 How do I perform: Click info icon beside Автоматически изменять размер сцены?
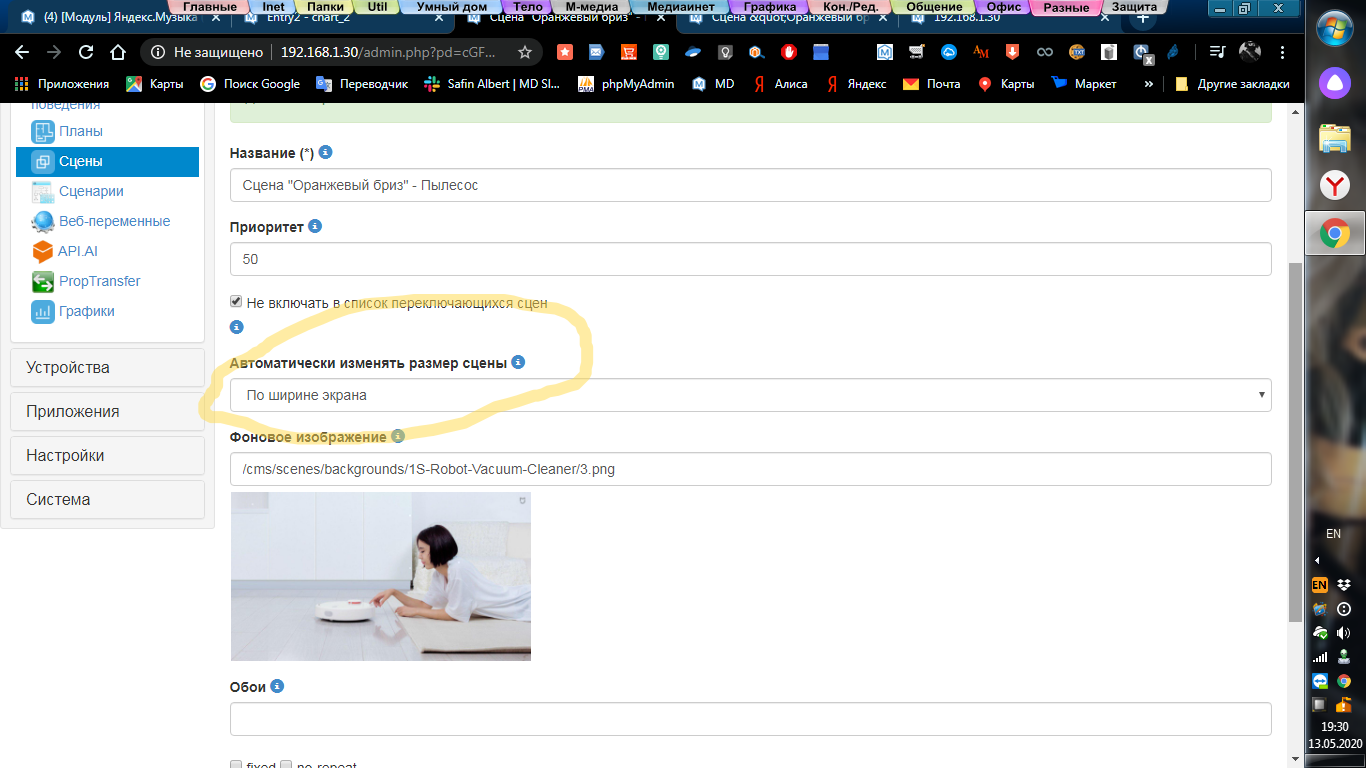pyautogui.click(x=518, y=363)
